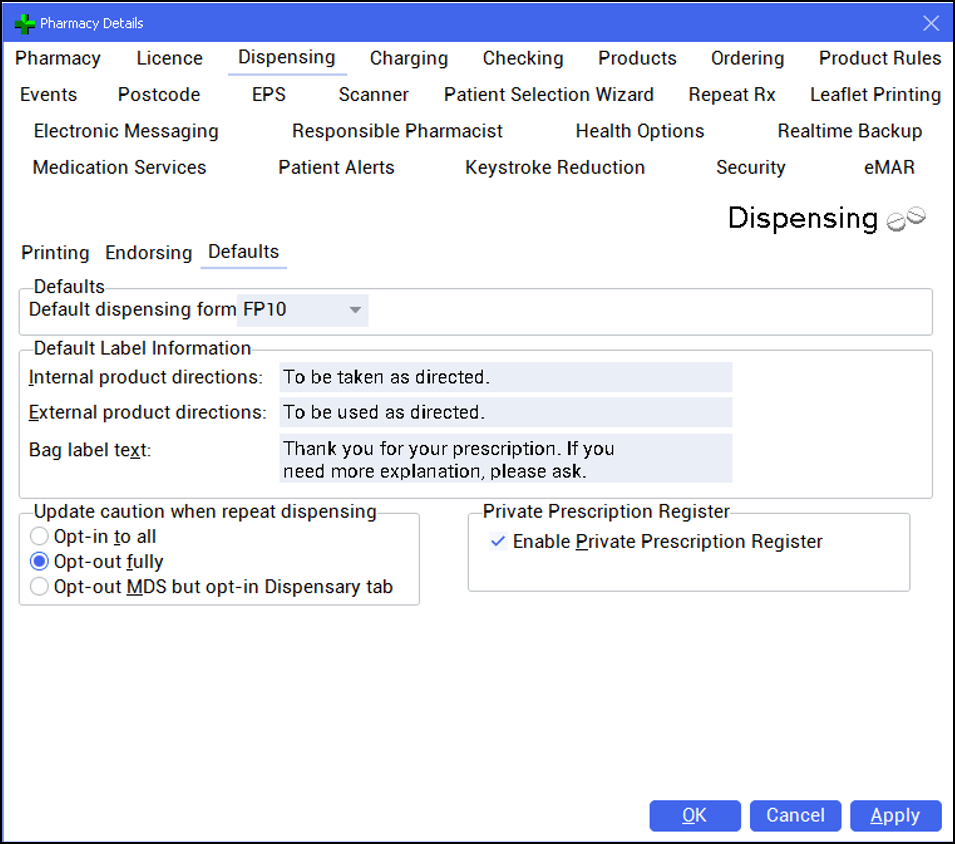Toggle Enable Private Prescription Register checkbox
The image size is (955, 844).
(x=498, y=542)
